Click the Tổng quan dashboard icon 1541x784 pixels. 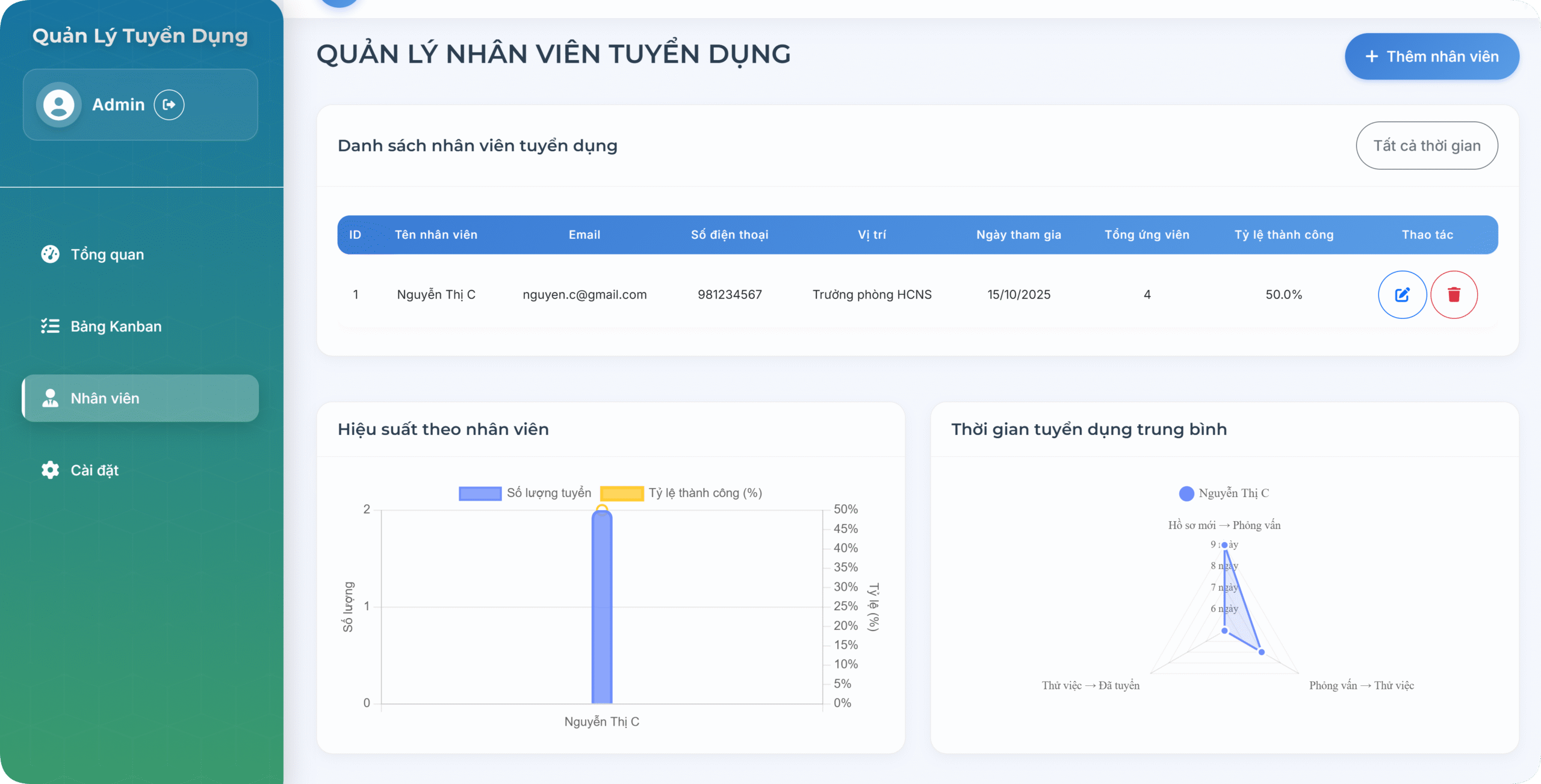coord(50,255)
